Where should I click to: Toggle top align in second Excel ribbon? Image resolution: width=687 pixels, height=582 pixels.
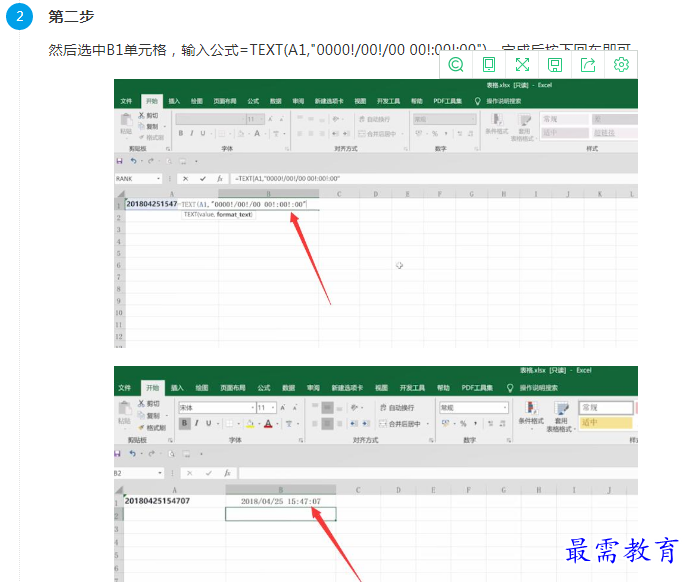coord(315,408)
